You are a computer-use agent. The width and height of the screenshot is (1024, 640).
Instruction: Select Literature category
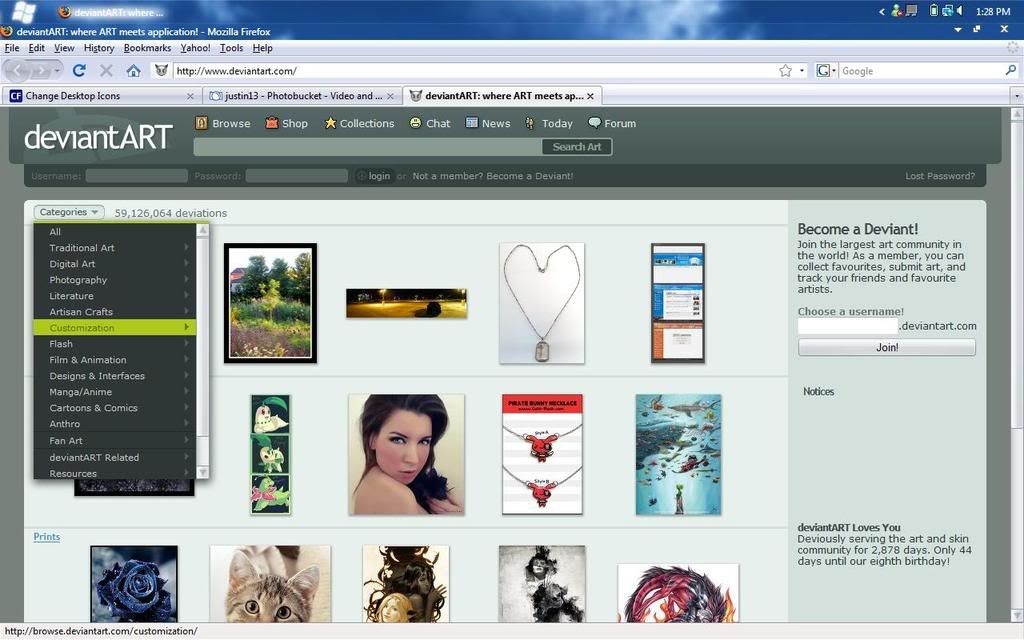tap(115, 295)
